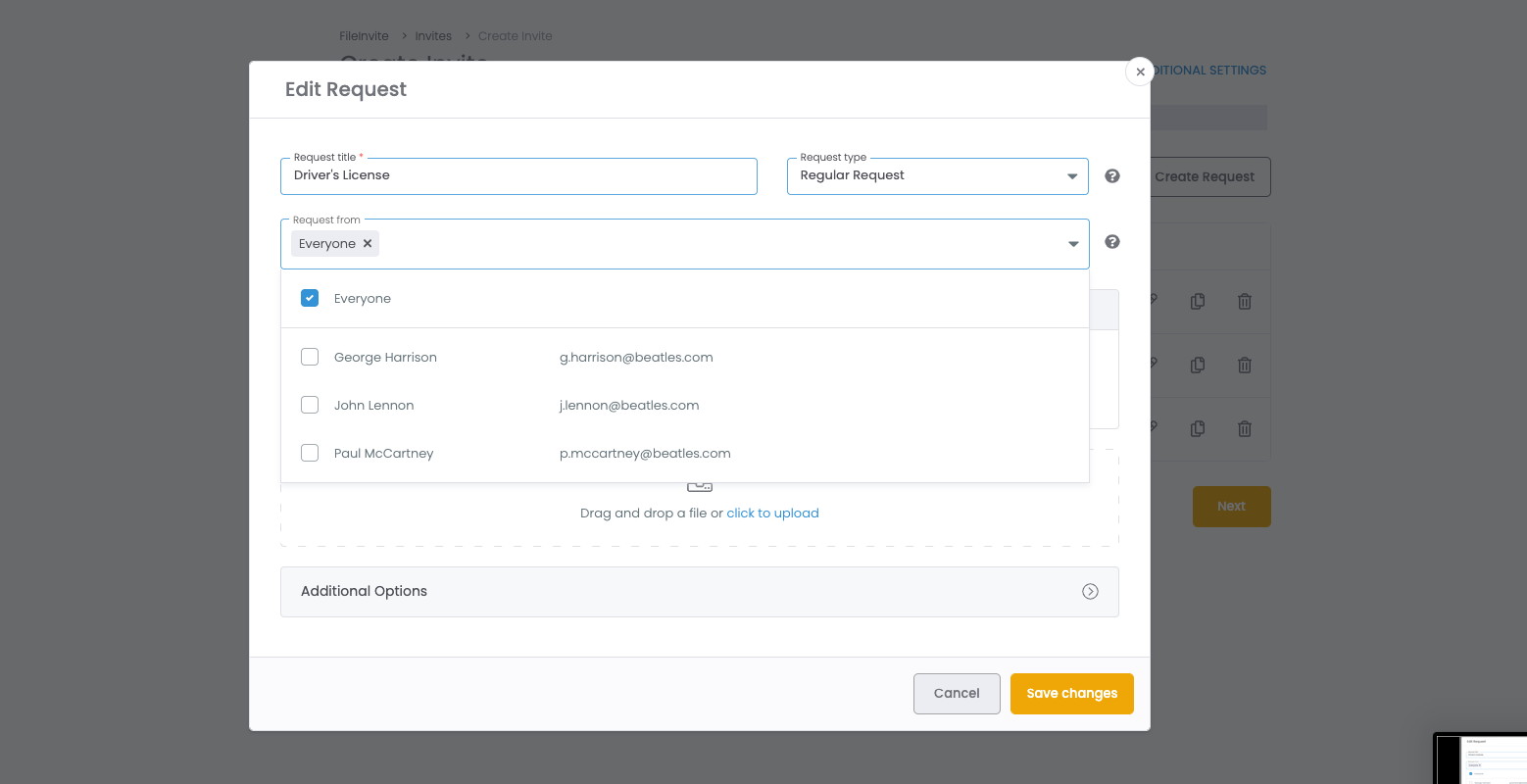Expand the Additional Options section

[x=1090, y=591]
